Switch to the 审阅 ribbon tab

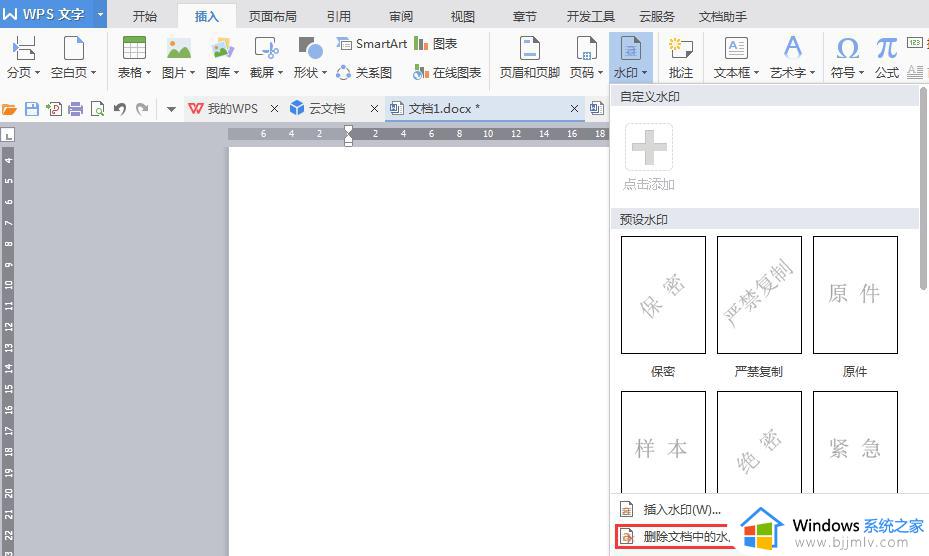click(401, 17)
